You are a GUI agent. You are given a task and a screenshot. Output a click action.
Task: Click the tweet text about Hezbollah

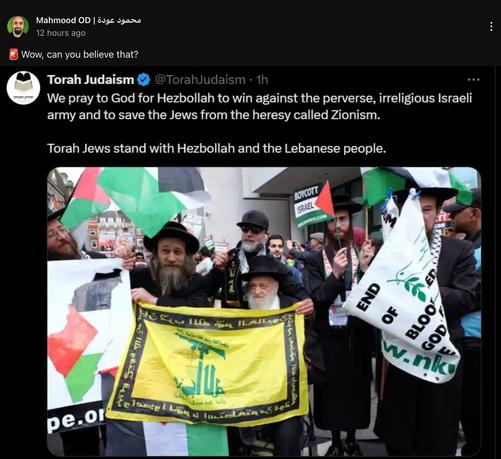coord(260,106)
